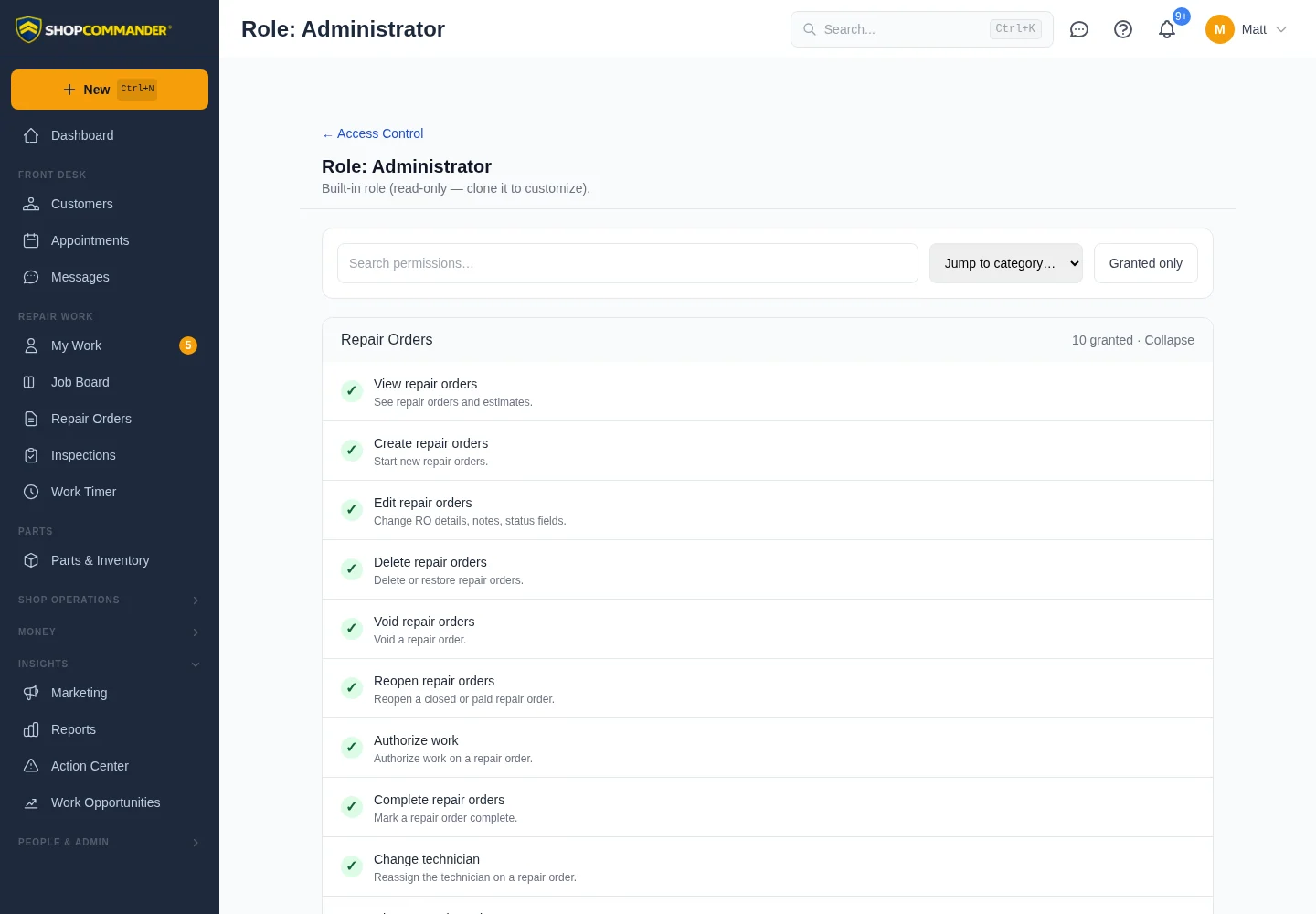The width and height of the screenshot is (1316, 914).
Task: Click the Job Board columns icon
Action: point(31,382)
